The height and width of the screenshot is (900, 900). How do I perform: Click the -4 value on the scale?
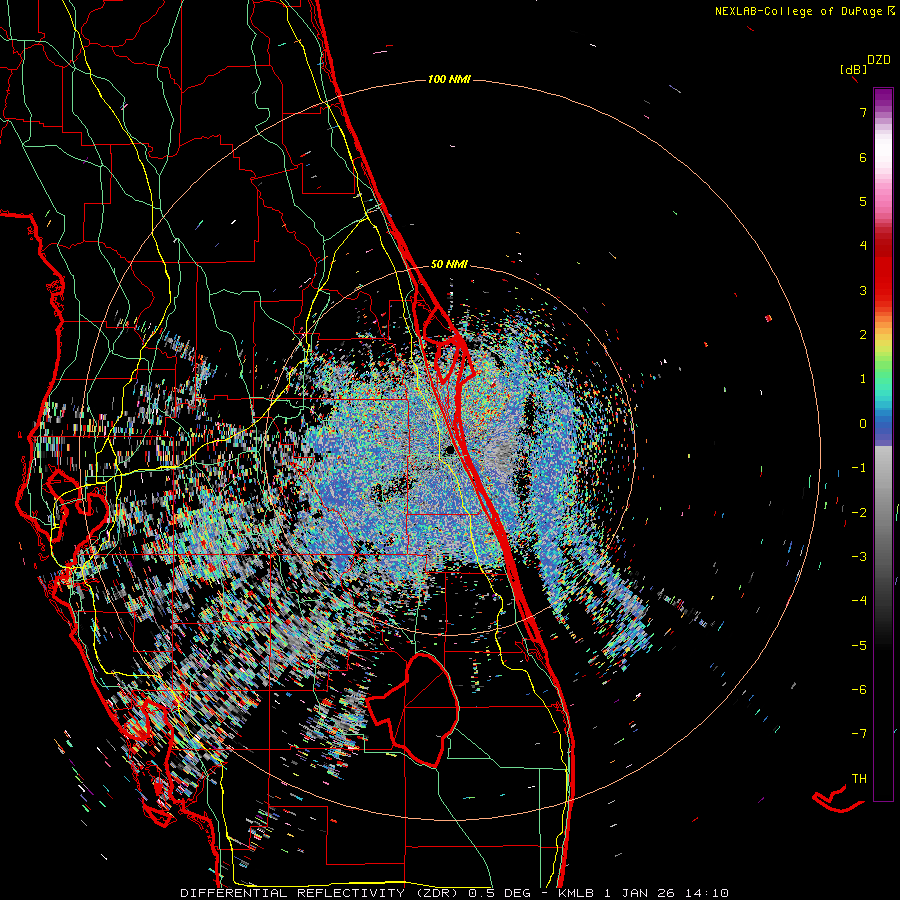859,601
